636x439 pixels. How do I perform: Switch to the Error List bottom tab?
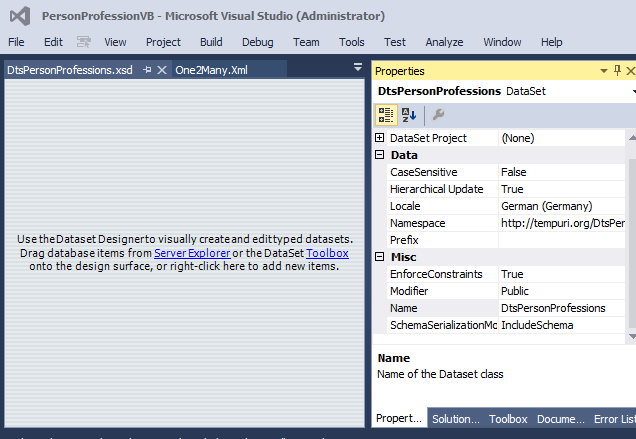[615, 419]
